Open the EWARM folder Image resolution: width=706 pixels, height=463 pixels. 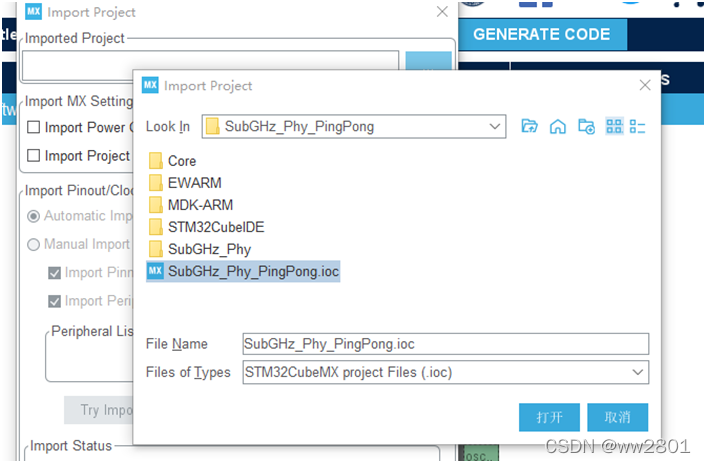point(185,183)
